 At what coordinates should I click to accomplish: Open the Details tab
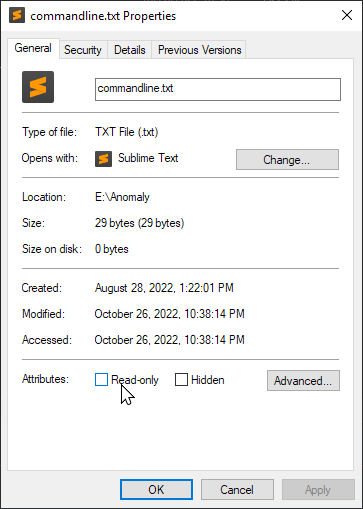(x=130, y=50)
